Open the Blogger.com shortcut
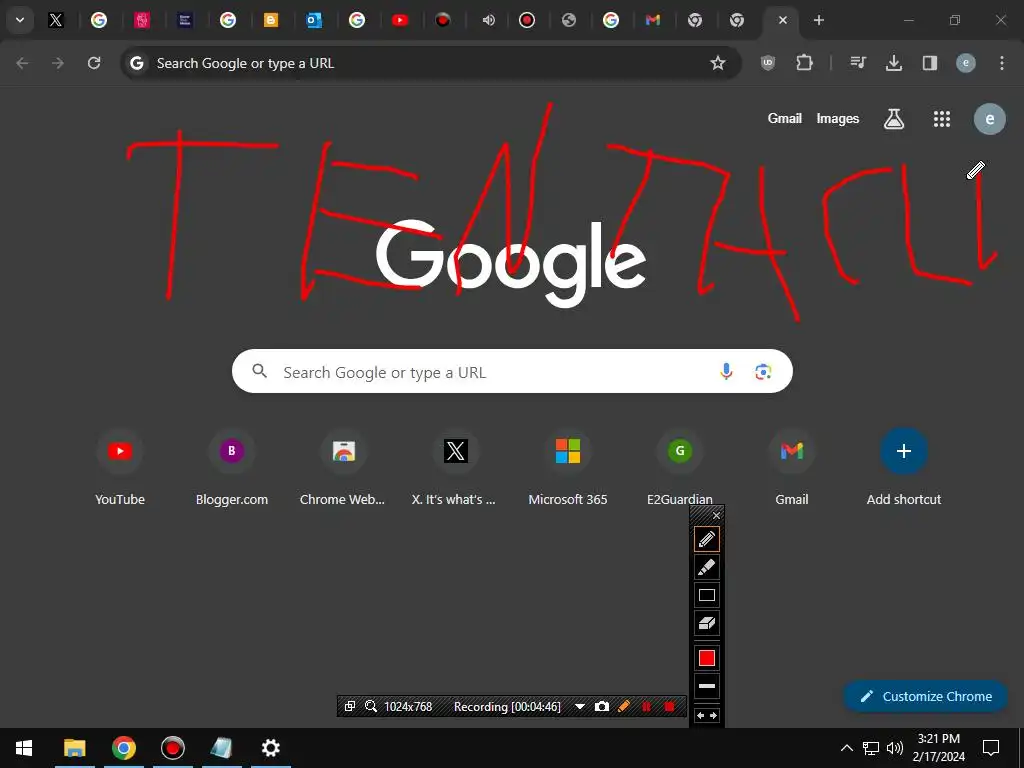Viewport: 1024px width, 768px height. 232,467
